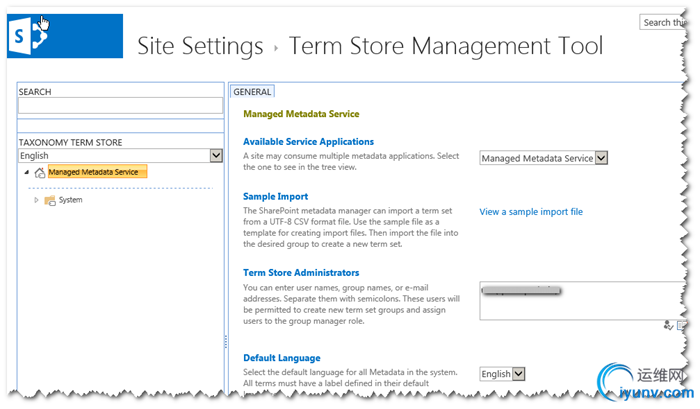
Task: Click the term store home icon
Action: [40, 172]
